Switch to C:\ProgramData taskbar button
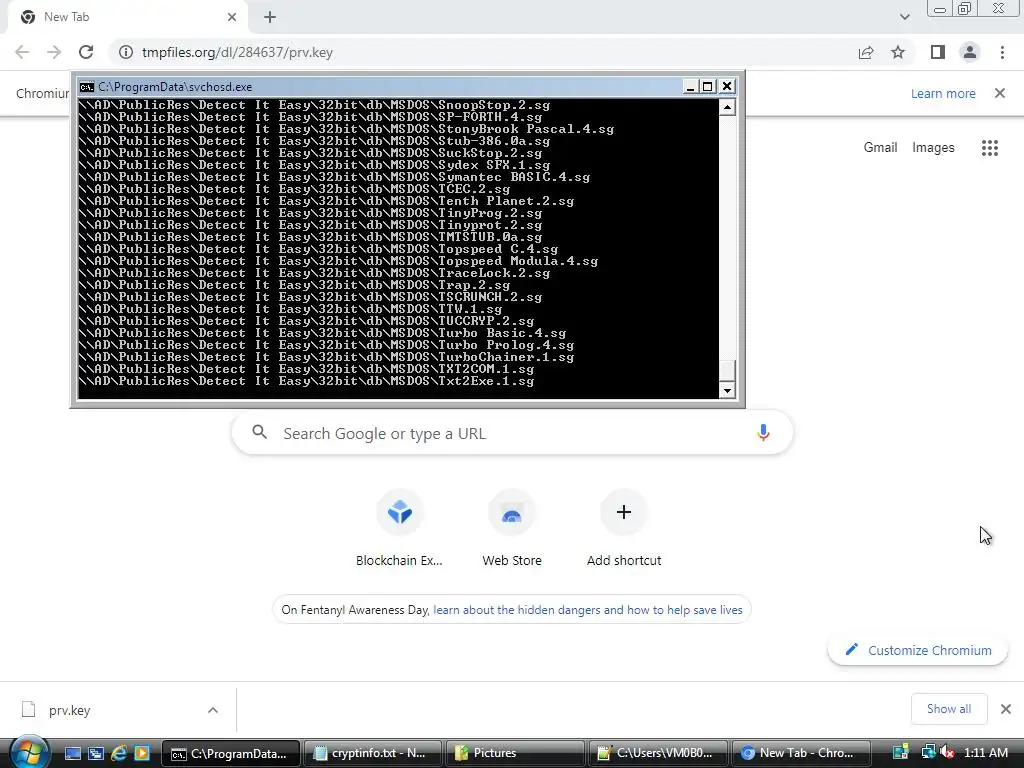The image size is (1024, 768). click(231, 753)
